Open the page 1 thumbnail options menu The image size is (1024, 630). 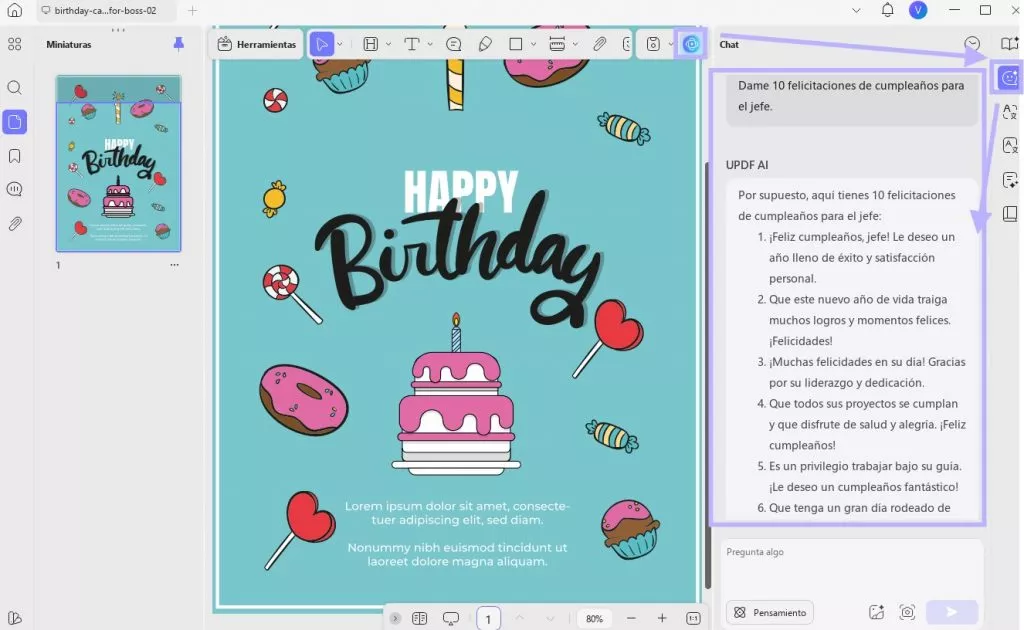click(174, 265)
